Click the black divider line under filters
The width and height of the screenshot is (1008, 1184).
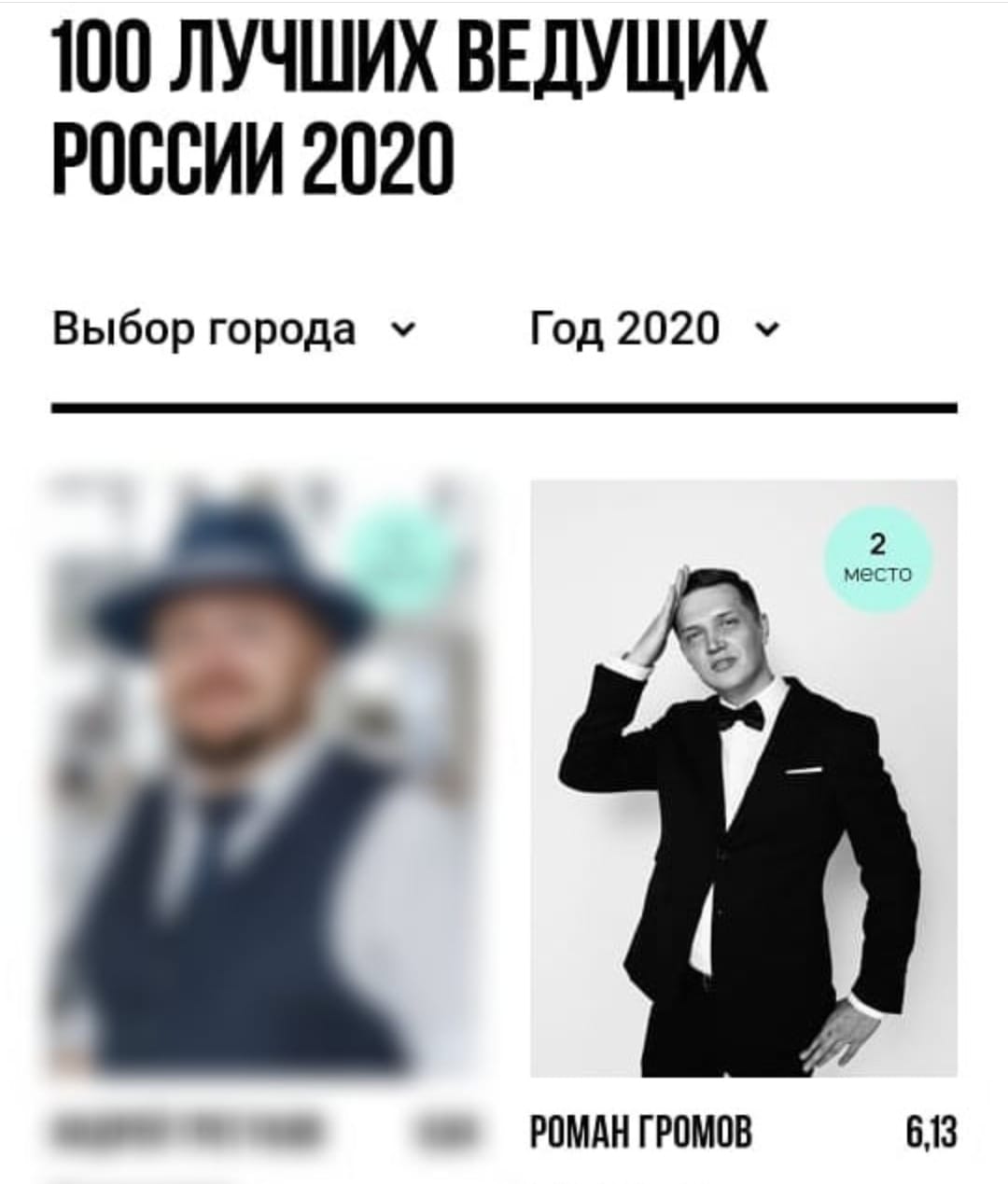pyautogui.click(x=504, y=407)
